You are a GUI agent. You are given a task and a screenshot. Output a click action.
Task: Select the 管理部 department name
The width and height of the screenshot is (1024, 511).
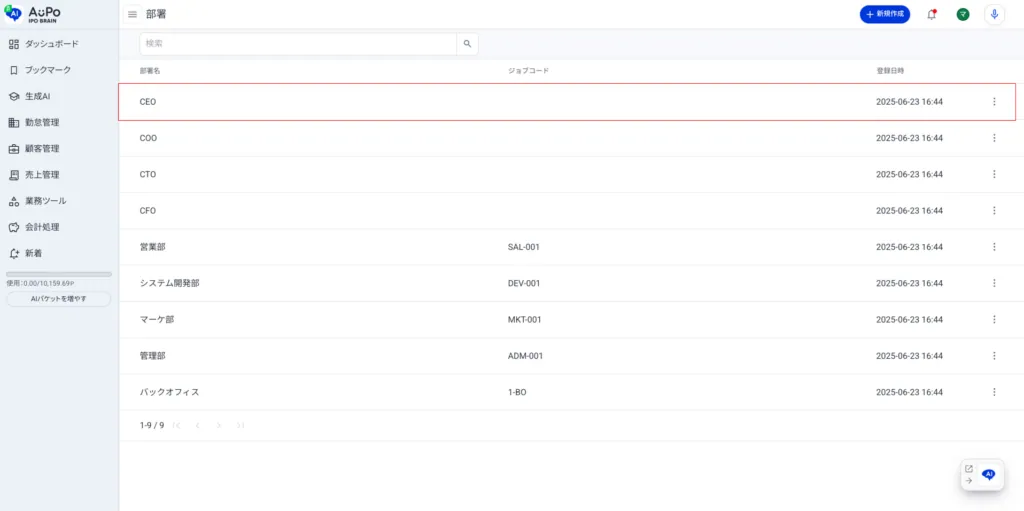click(x=152, y=355)
